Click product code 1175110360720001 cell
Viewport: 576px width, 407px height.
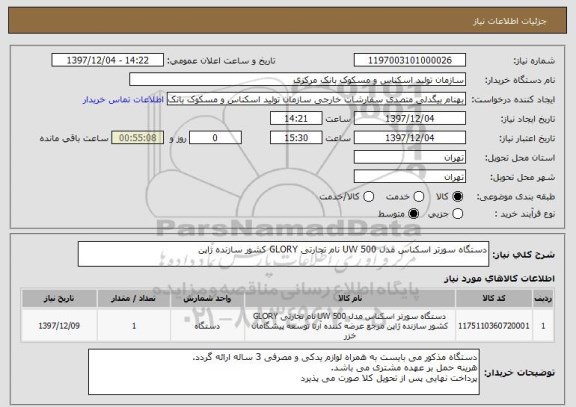click(x=494, y=326)
